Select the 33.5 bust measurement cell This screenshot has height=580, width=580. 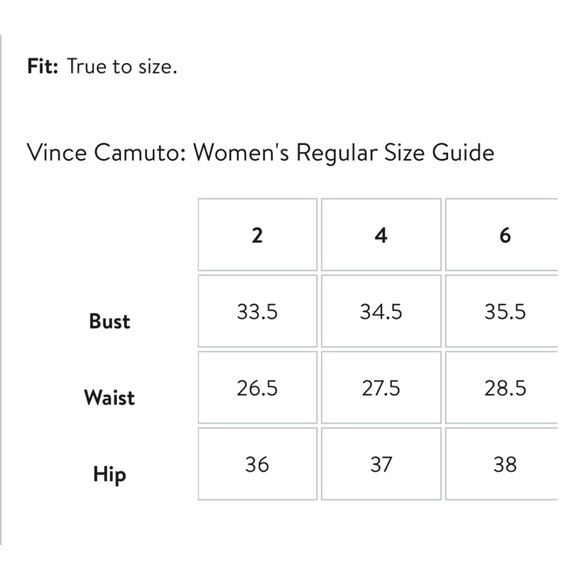[257, 311]
